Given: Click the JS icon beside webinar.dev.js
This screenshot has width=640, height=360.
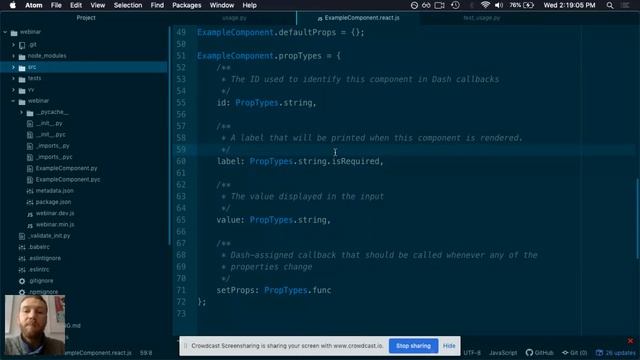Looking at the screenshot, I should click(x=30, y=213).
